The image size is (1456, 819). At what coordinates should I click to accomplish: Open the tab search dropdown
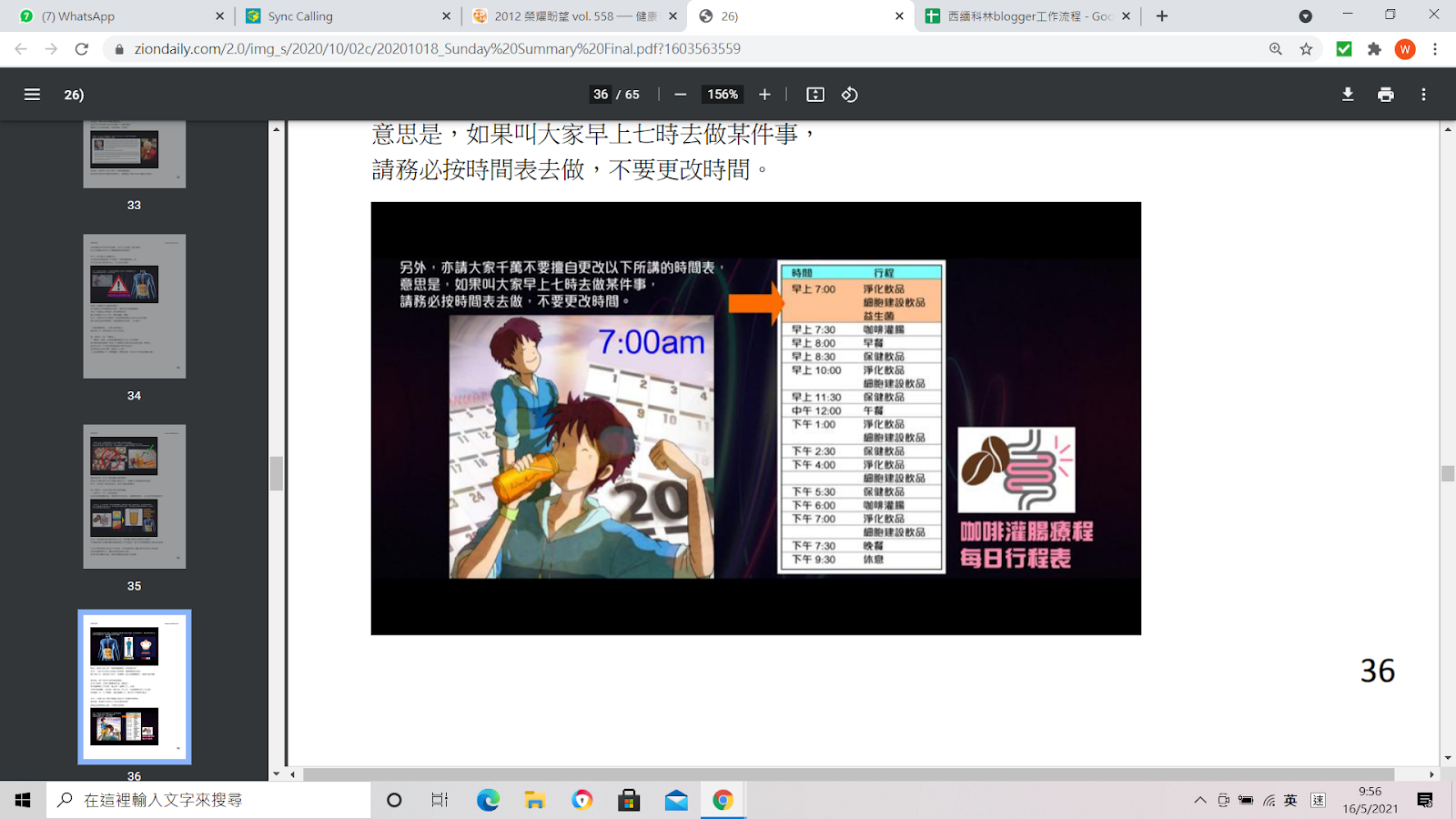coord(1306,16)
